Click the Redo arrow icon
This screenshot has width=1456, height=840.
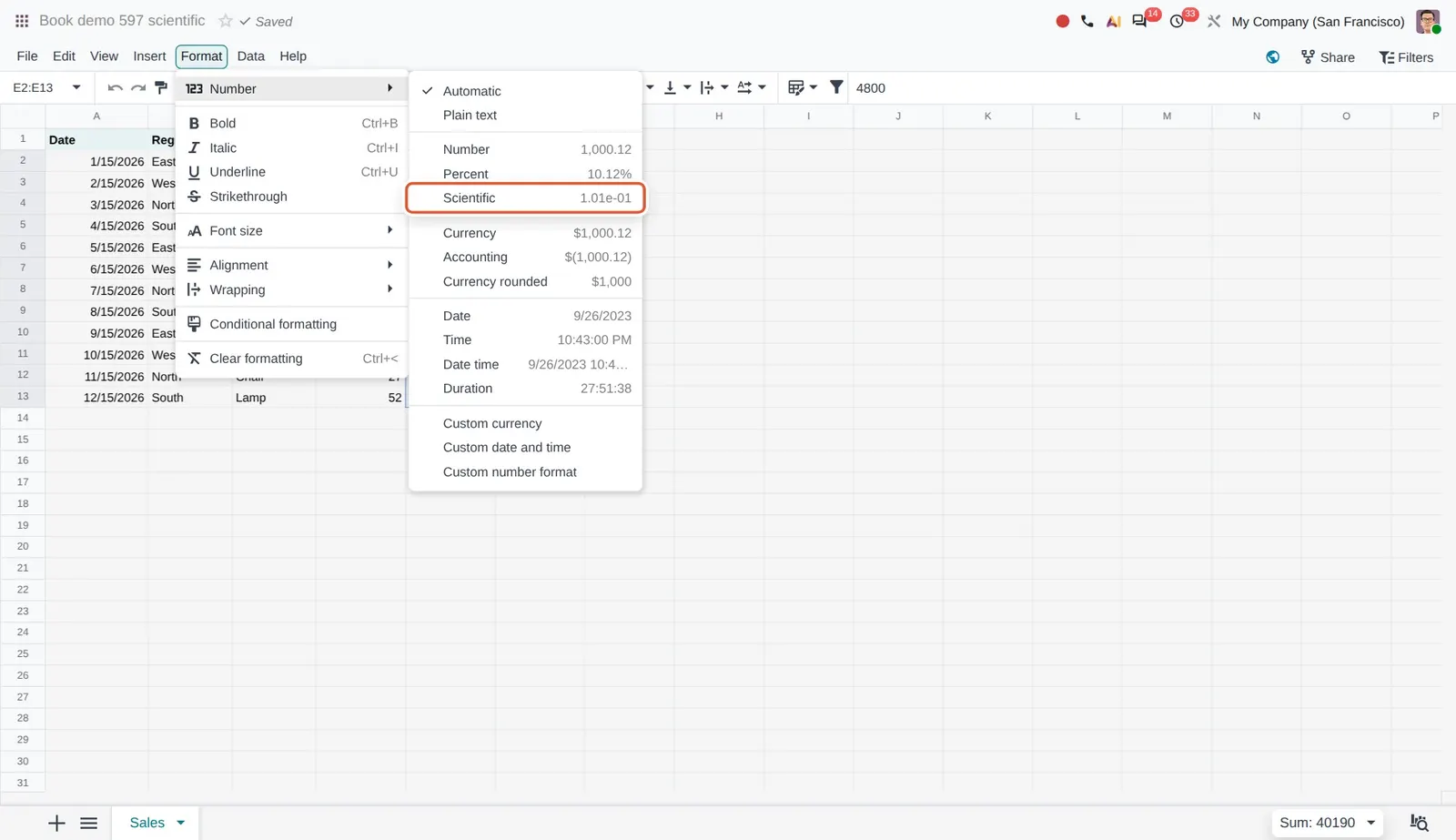click(138, 88)
